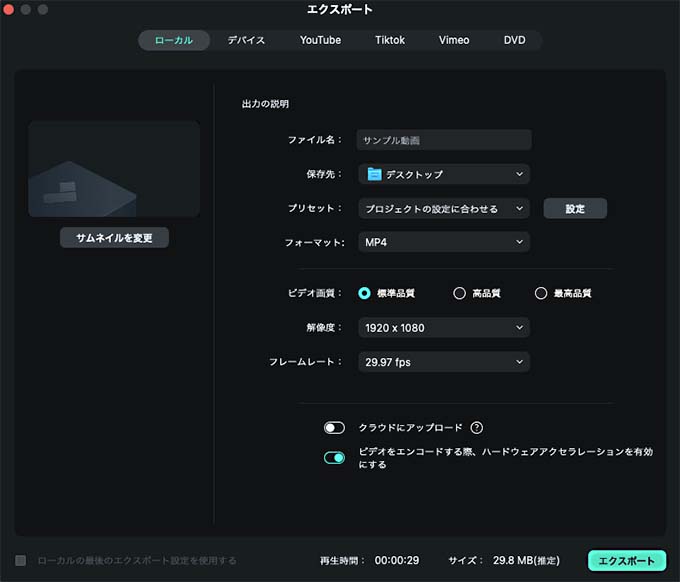Click the blue folder icon in 保存先
This screenshot has width=680, height=582.
pos(374,174)
